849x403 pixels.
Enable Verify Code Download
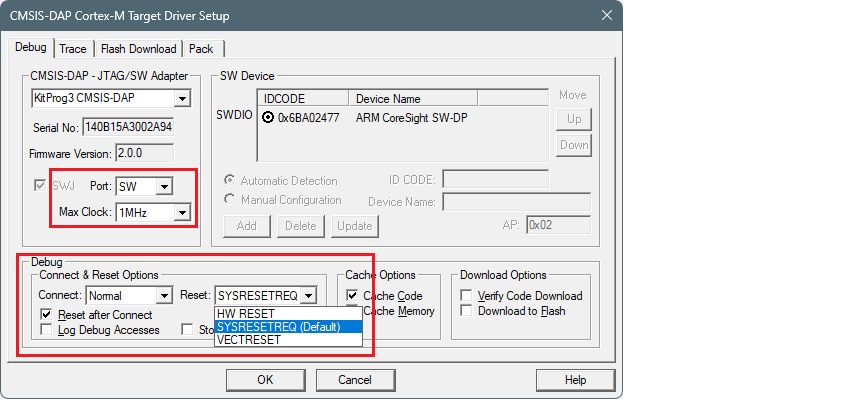[467, 296]
